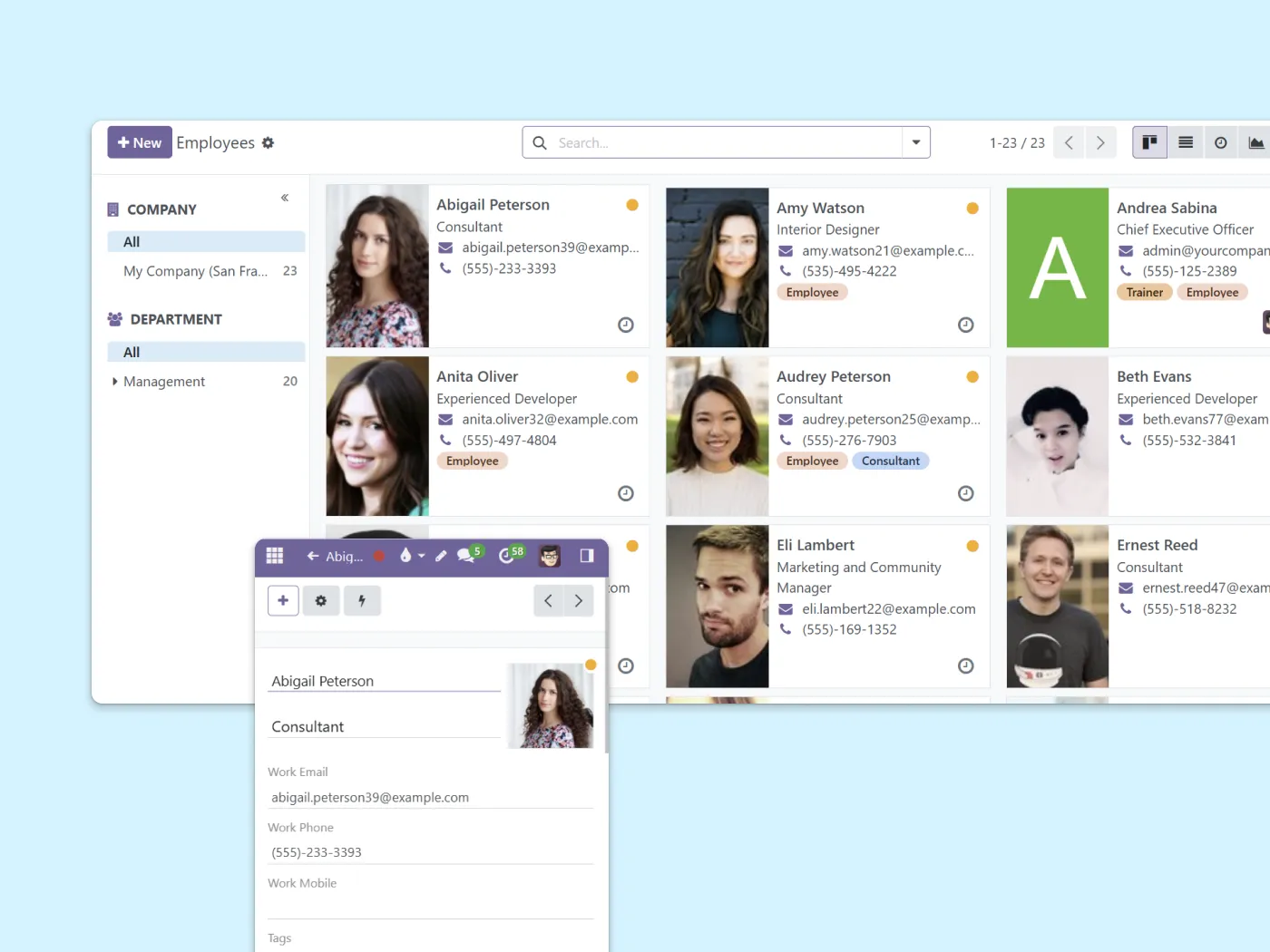Click Amy Watson's activity clock icon
Screen dimensions: 1270x952
pyautogui.click(x=965, y=325)
